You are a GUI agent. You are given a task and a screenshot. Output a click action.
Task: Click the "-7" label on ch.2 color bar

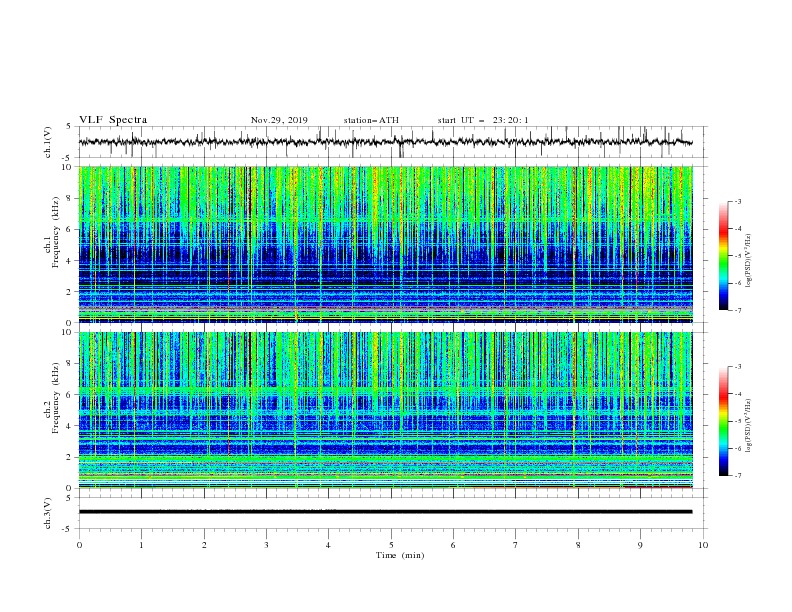click(x=737, y=476)
